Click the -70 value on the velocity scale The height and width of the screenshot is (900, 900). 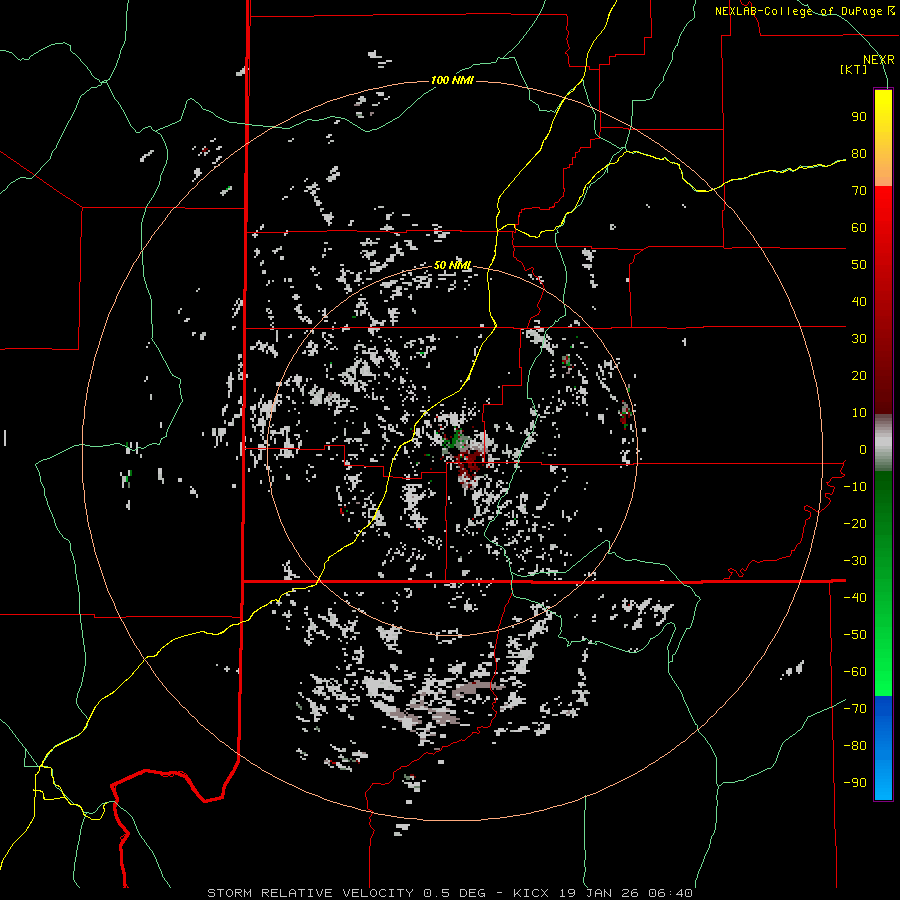[x=855, y=709]
